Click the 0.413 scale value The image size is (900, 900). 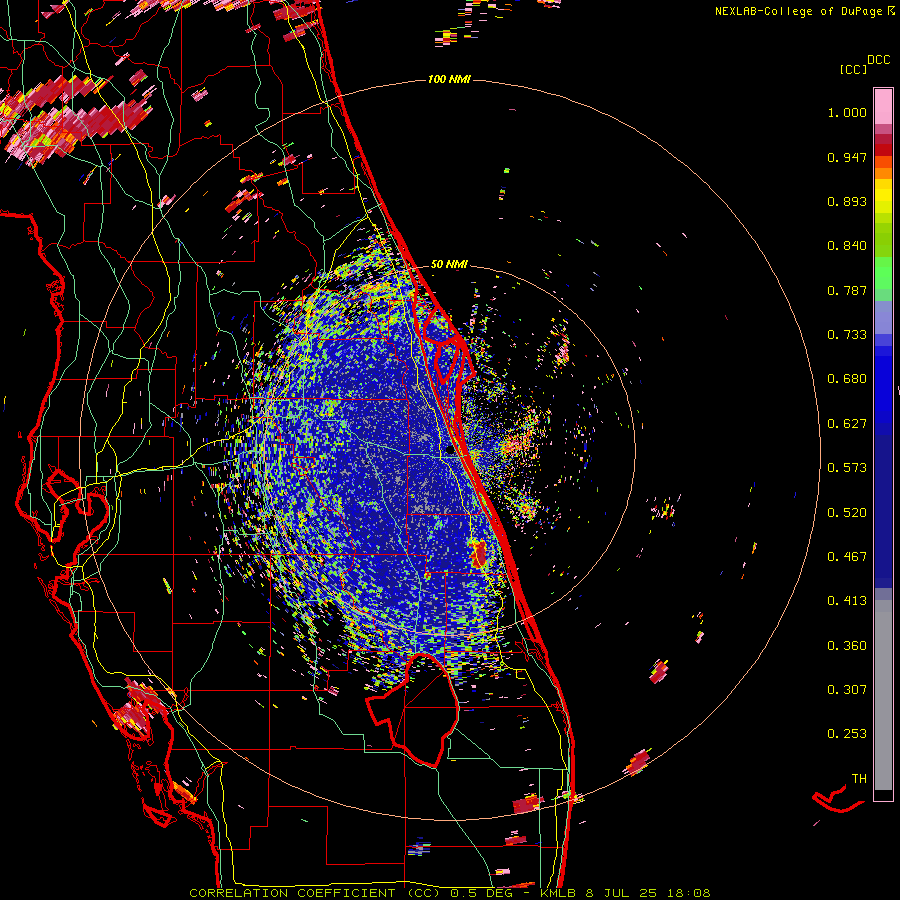847,601
